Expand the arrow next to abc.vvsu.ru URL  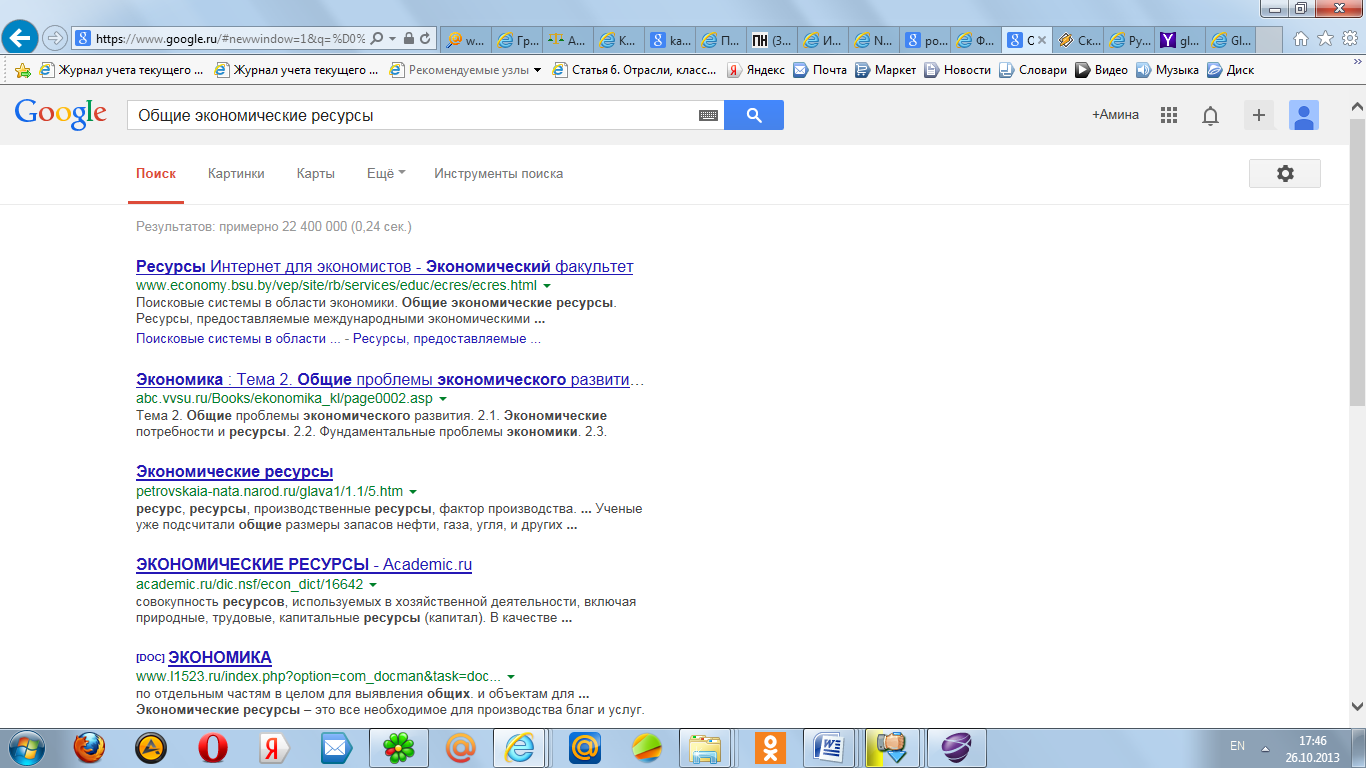click(x=443, y=399)
